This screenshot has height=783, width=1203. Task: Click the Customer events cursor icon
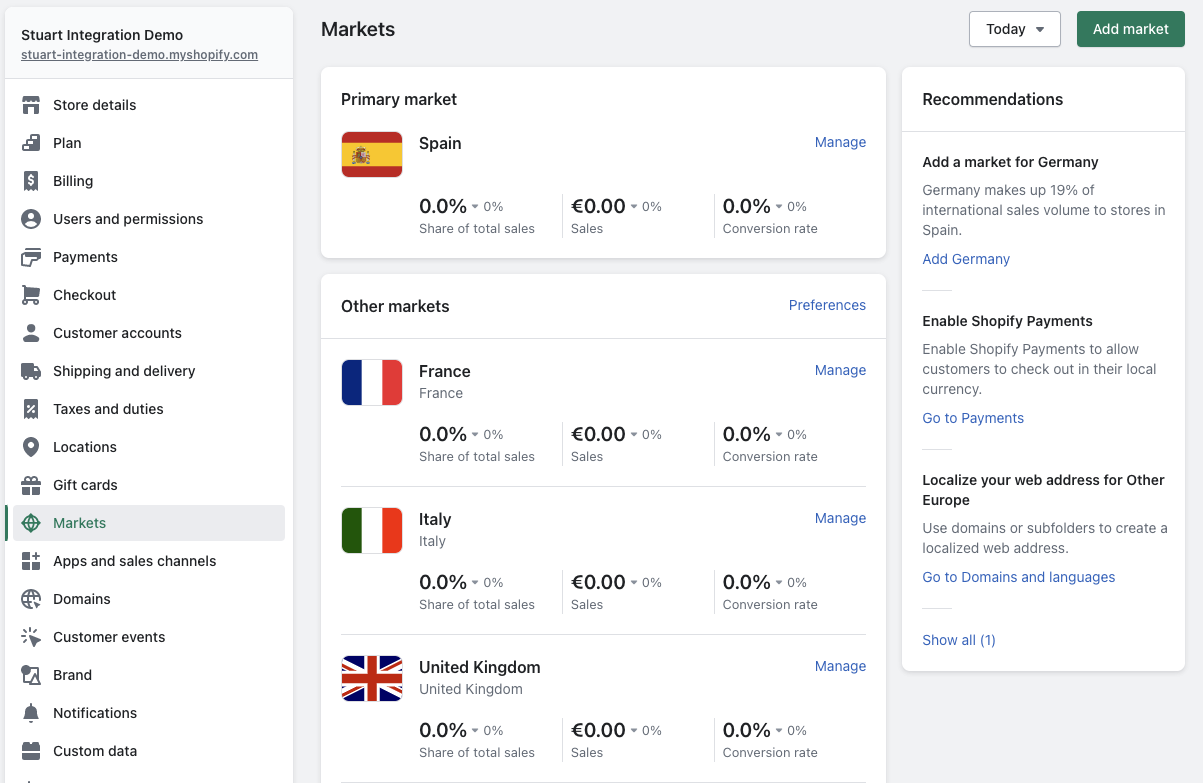31,637
